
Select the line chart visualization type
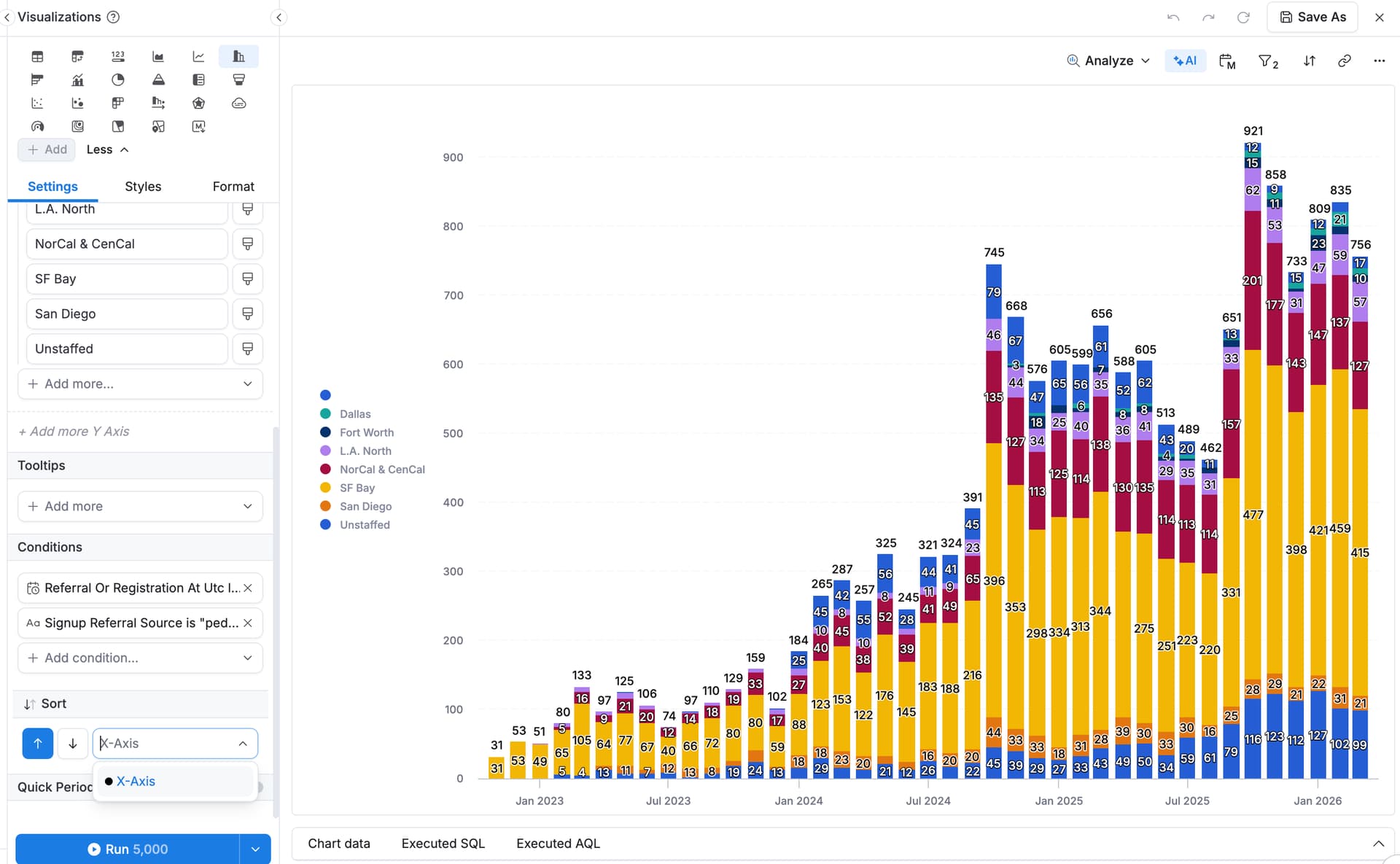(198, 56)
